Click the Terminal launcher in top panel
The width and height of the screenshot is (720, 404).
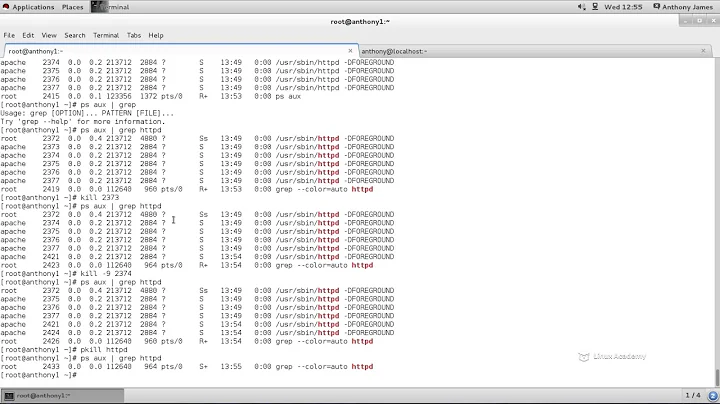[x=110, y=7]
